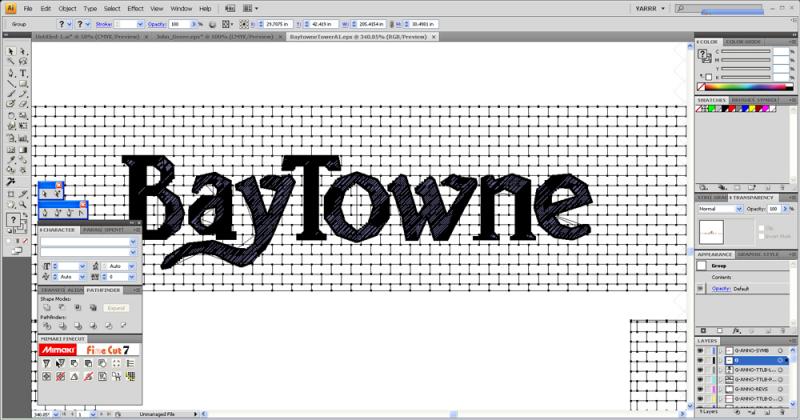This screenshot has width=800, height=420.
Task: Click the Mimaki red logo banner
Action: [x=58, y=350]
